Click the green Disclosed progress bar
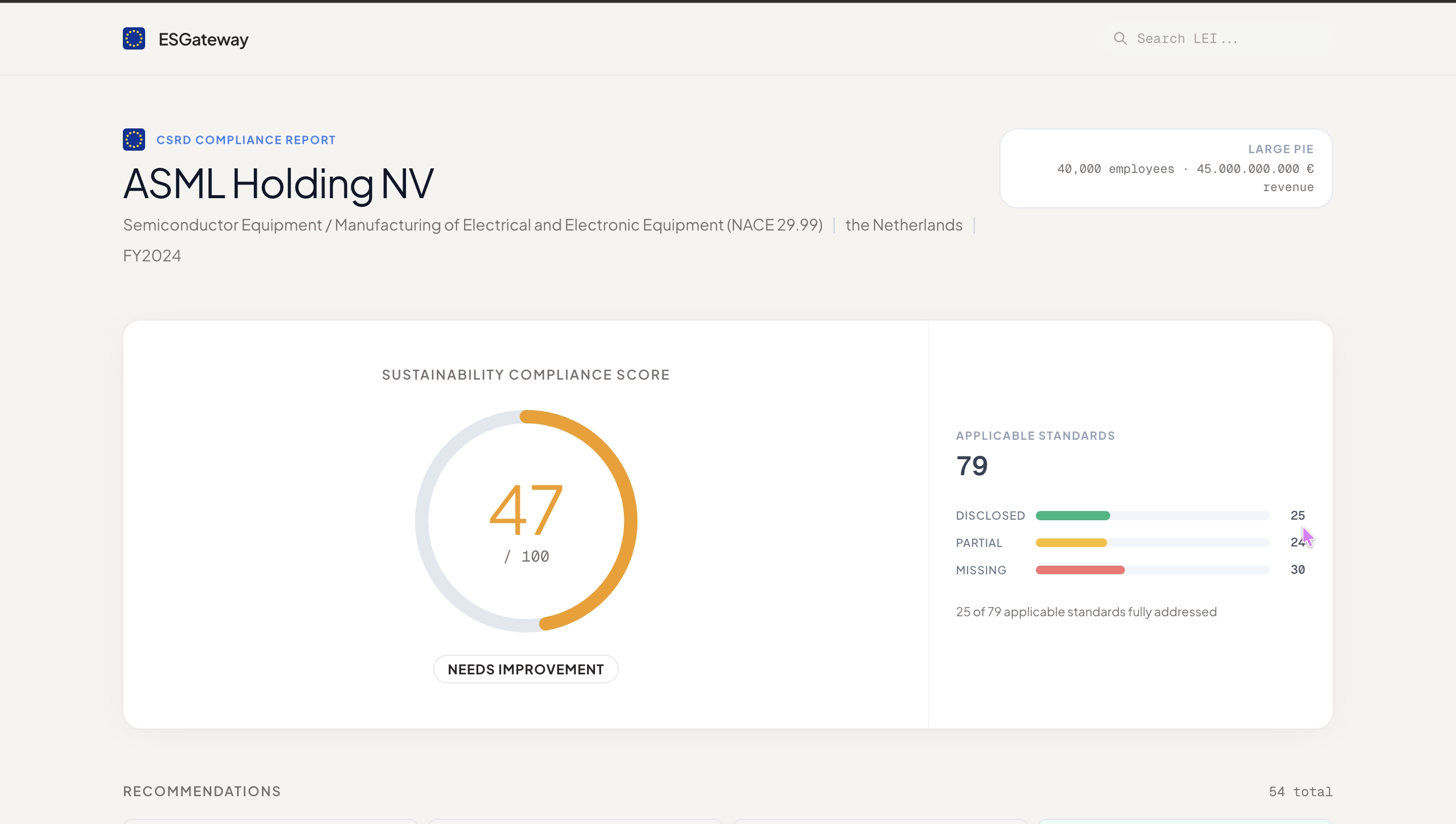Viewport: 1456px width, 824px height. [x=1072, y=516]
